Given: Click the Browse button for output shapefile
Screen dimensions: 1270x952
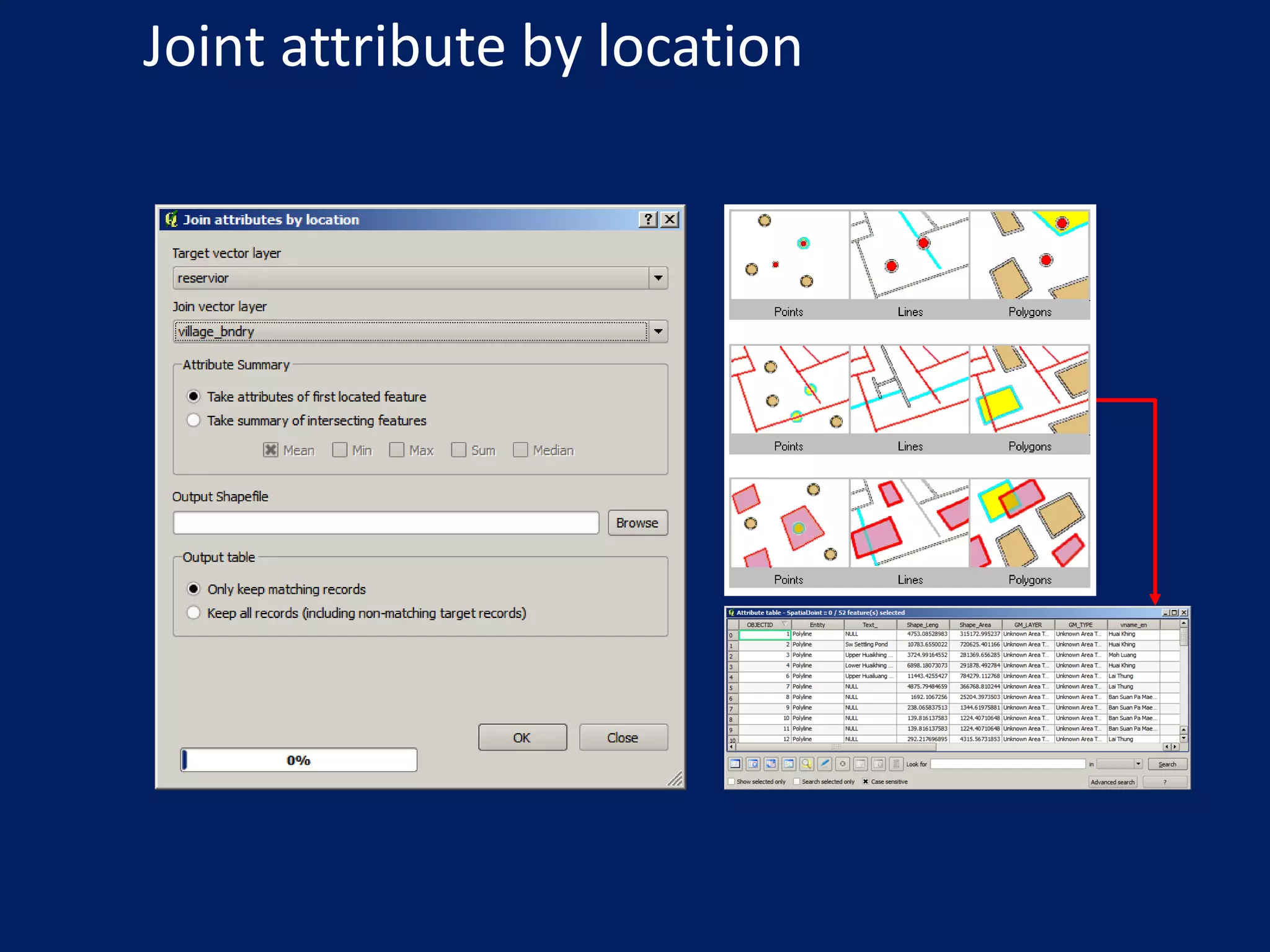Looking at the screenshot, I should tap(637, 523).
